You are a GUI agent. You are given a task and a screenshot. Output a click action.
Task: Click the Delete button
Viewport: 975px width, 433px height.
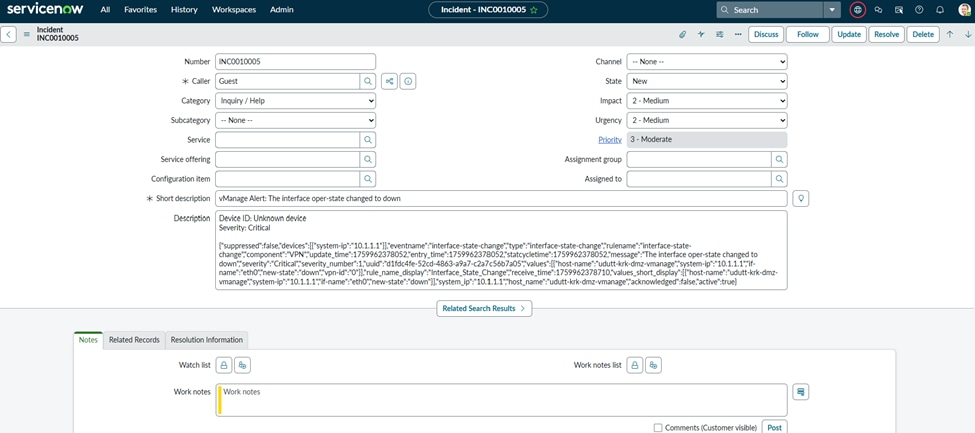coord(923,34)
